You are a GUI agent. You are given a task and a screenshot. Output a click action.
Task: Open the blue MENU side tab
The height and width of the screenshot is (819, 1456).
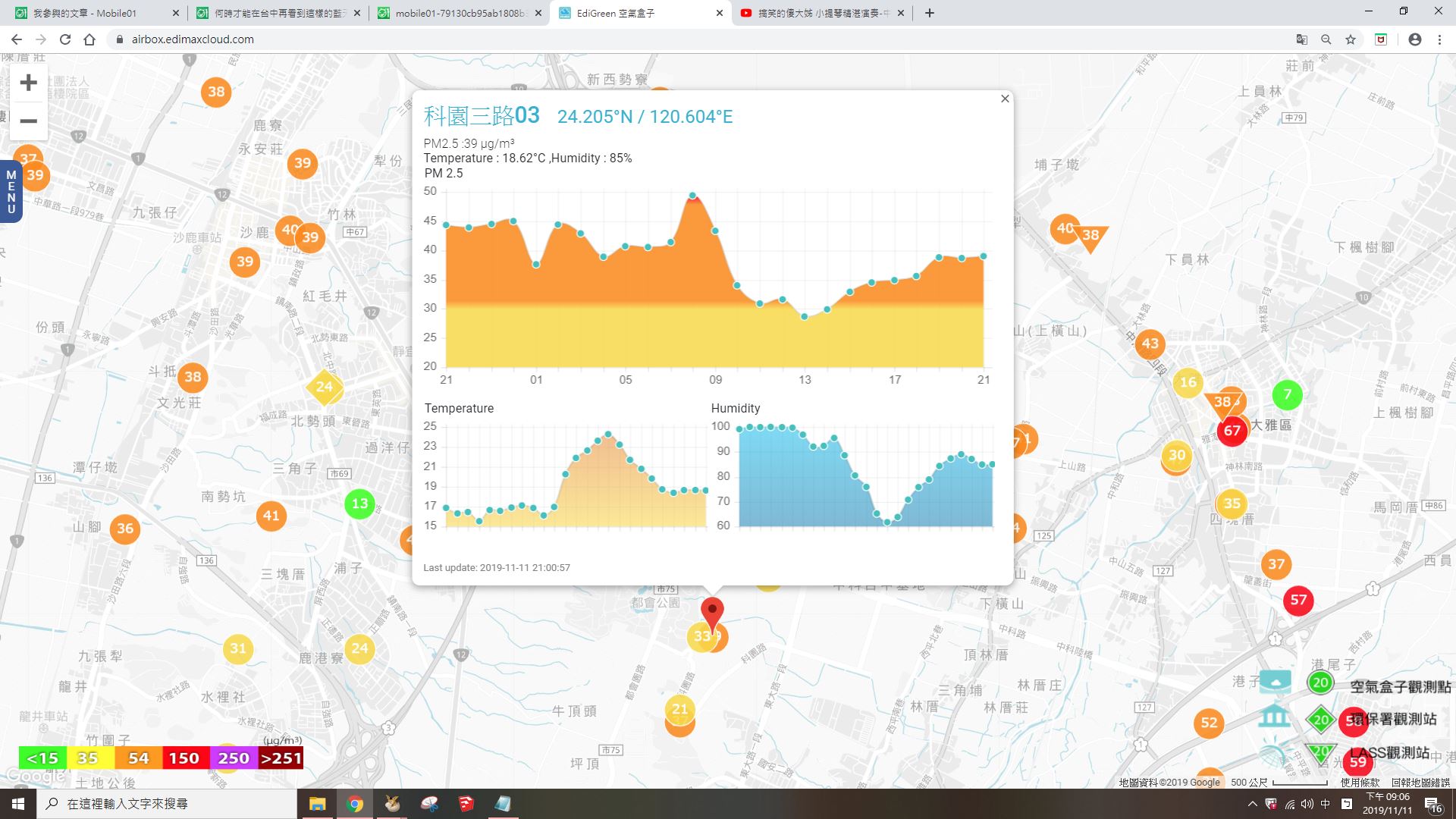point(11,191)
